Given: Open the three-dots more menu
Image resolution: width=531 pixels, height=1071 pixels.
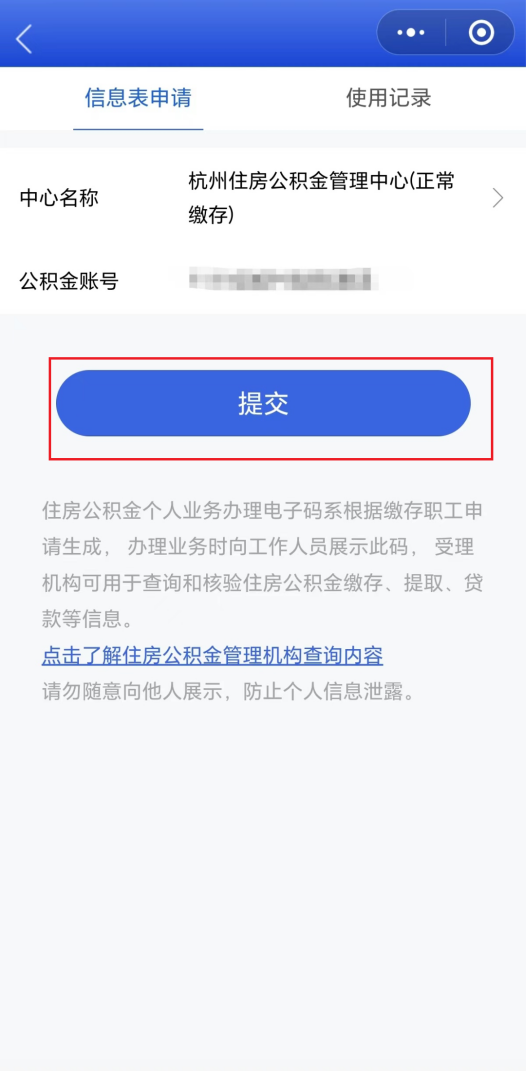Looking at the screenshot, I should coord(411,32).
